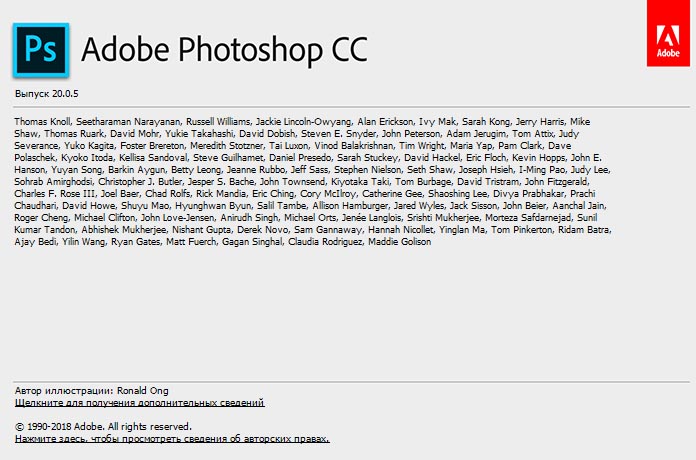Image resolution: width=696 pixels, height=460 pixels.
Task: Click the name Catherine Gee
Action: pos(392,194)
